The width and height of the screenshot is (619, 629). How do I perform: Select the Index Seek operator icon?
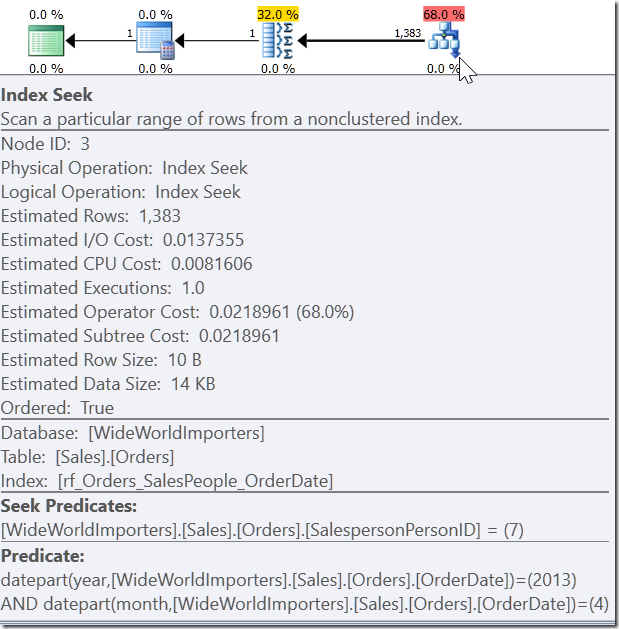coord(443,42)
